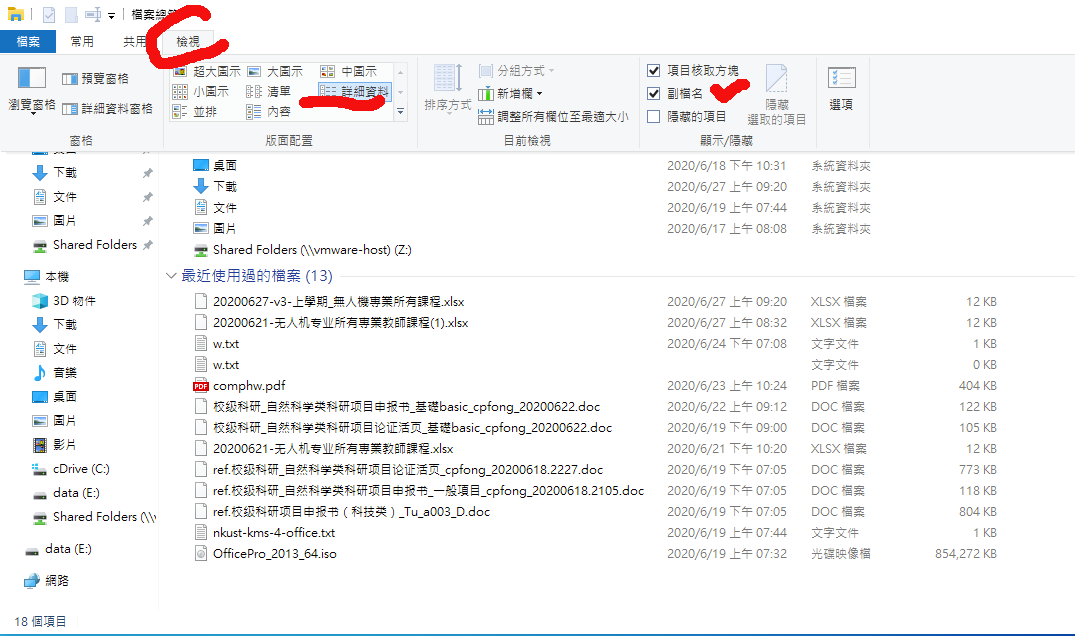The height and width of the screenshot is (636, 1075).
Task: Enable the 隱藏的項目 hidden items checkbox
Action: click(654, 117)
